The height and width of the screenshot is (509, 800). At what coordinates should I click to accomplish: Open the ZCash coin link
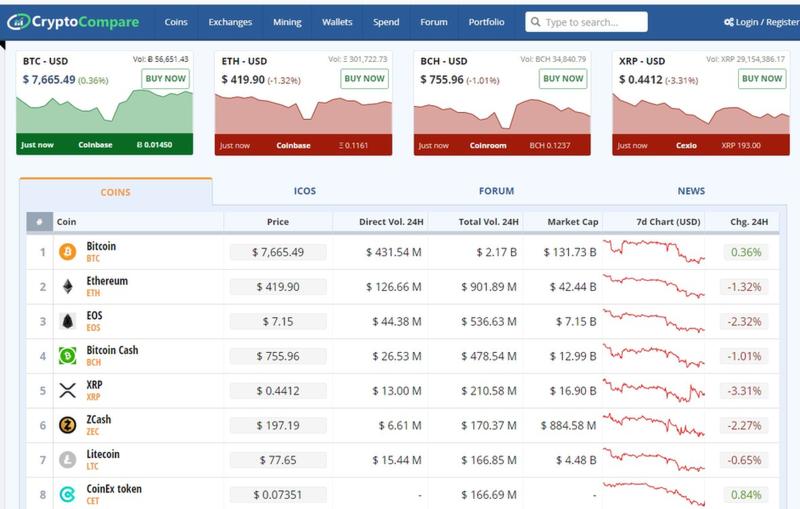98,420
